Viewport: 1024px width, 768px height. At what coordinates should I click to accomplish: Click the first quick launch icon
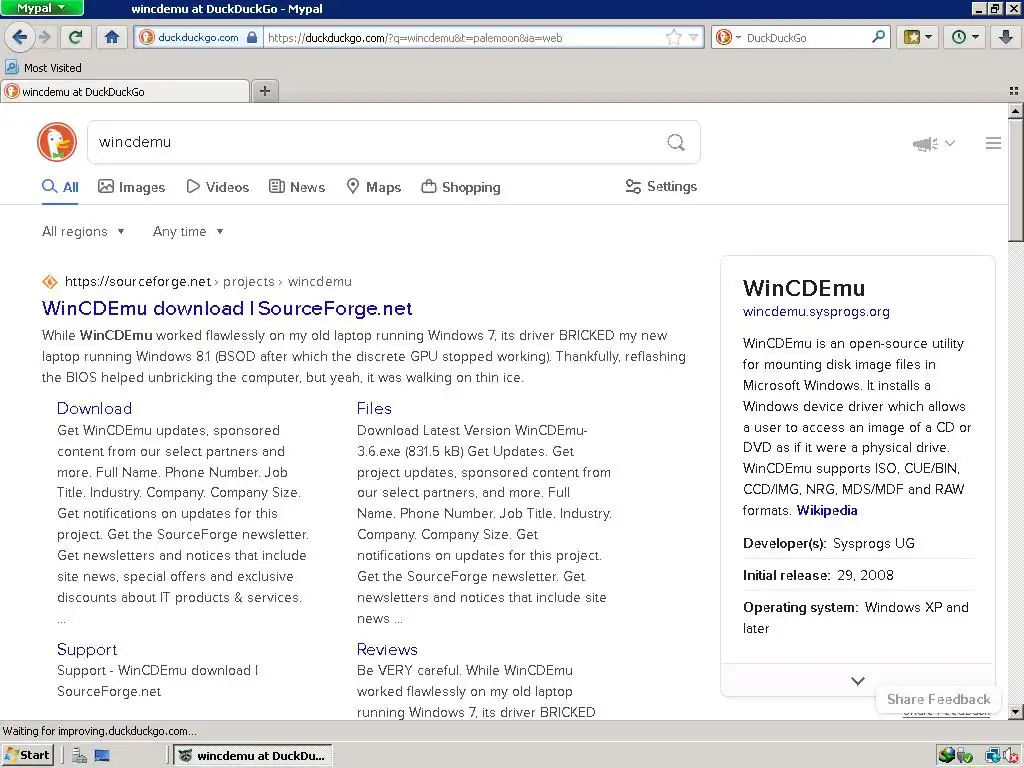80,756
